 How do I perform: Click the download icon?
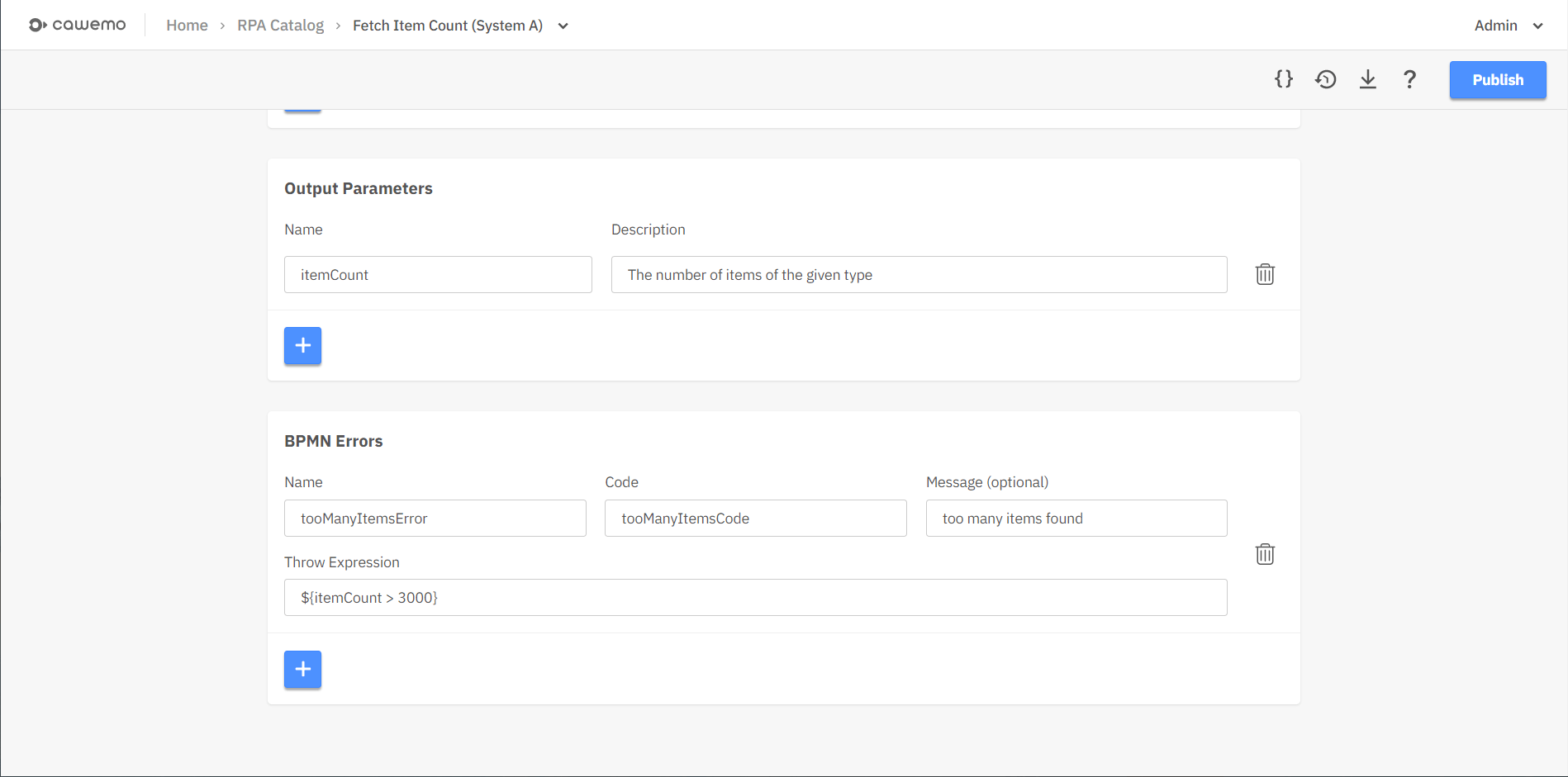1368,79
